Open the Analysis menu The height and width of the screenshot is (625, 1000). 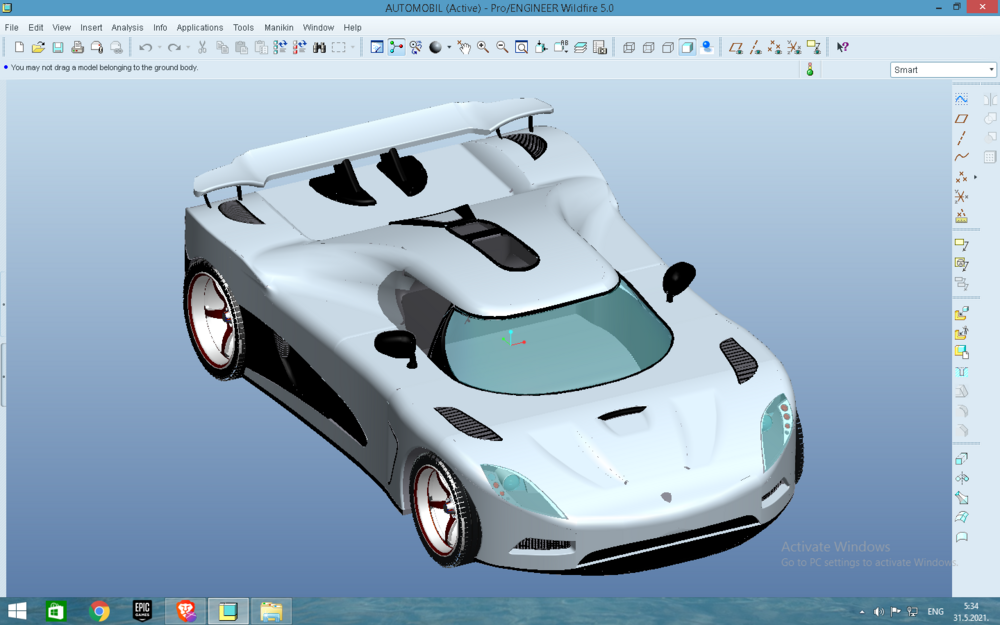pyautogui.click(x=127, y=27)
